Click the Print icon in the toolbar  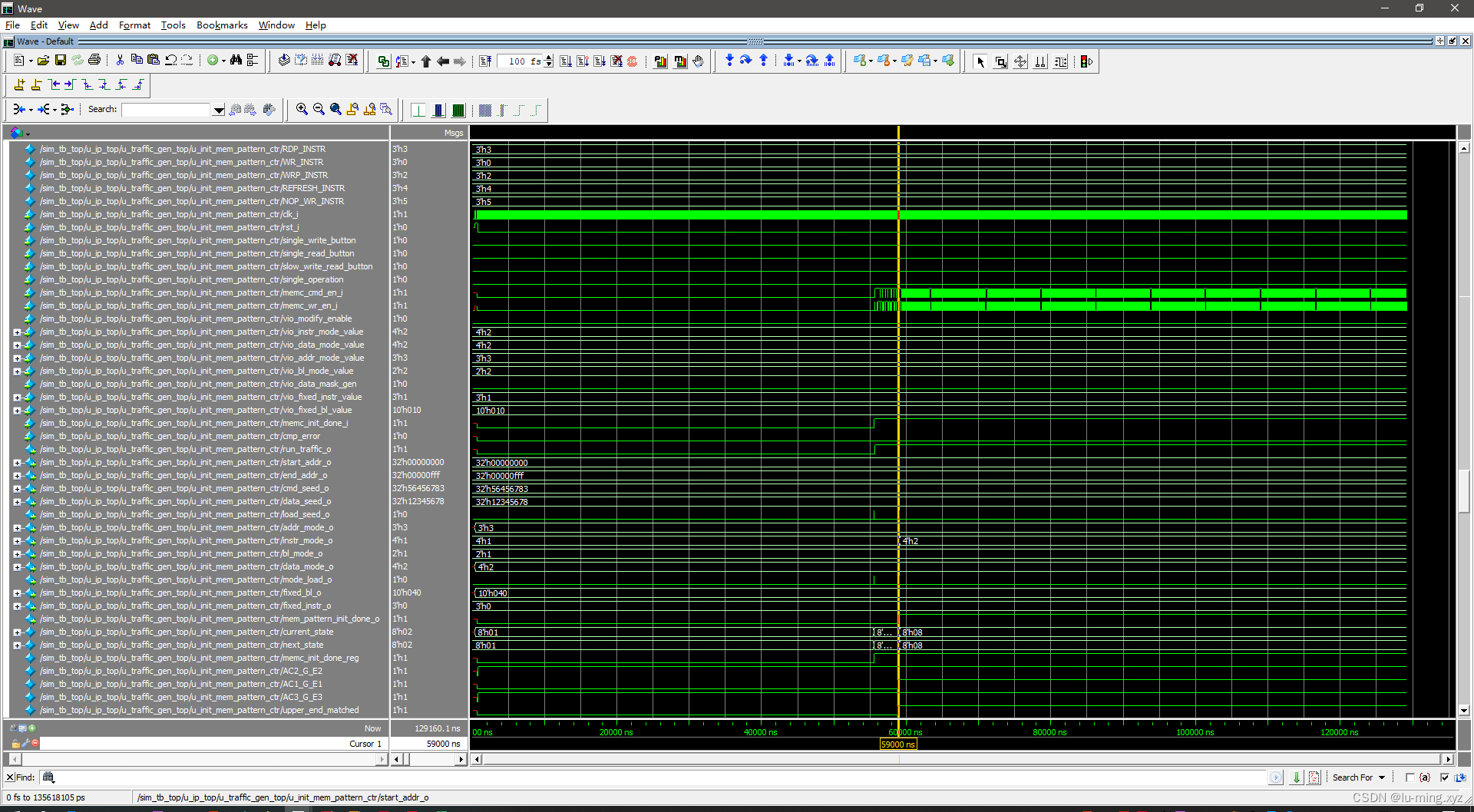point(94,60)
